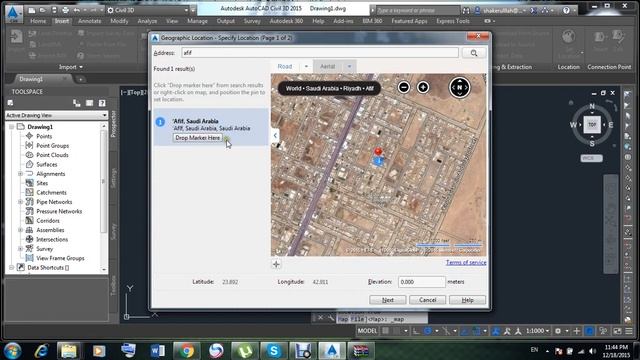Select Intersections in Toolspace tree
Viewport: 640px width, 360px height.
pyautogui.click(x=52, y=240)
